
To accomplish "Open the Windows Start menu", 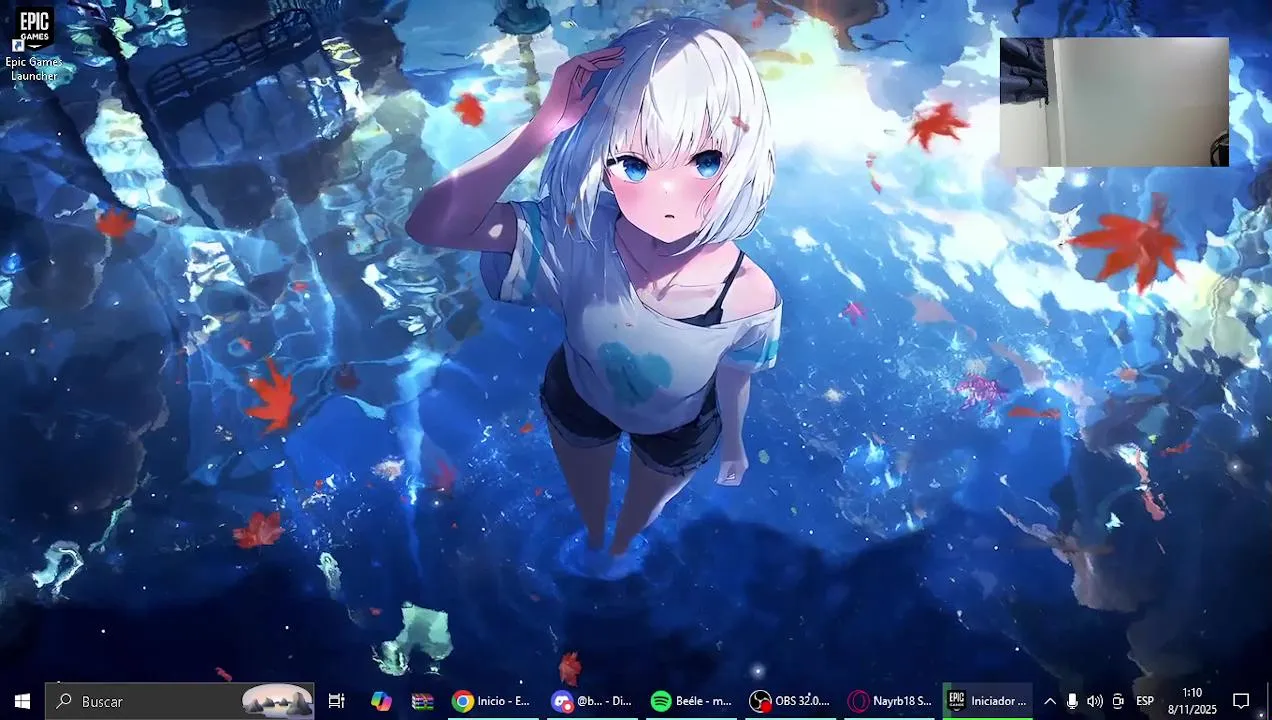I will click(x=22, y=701).
